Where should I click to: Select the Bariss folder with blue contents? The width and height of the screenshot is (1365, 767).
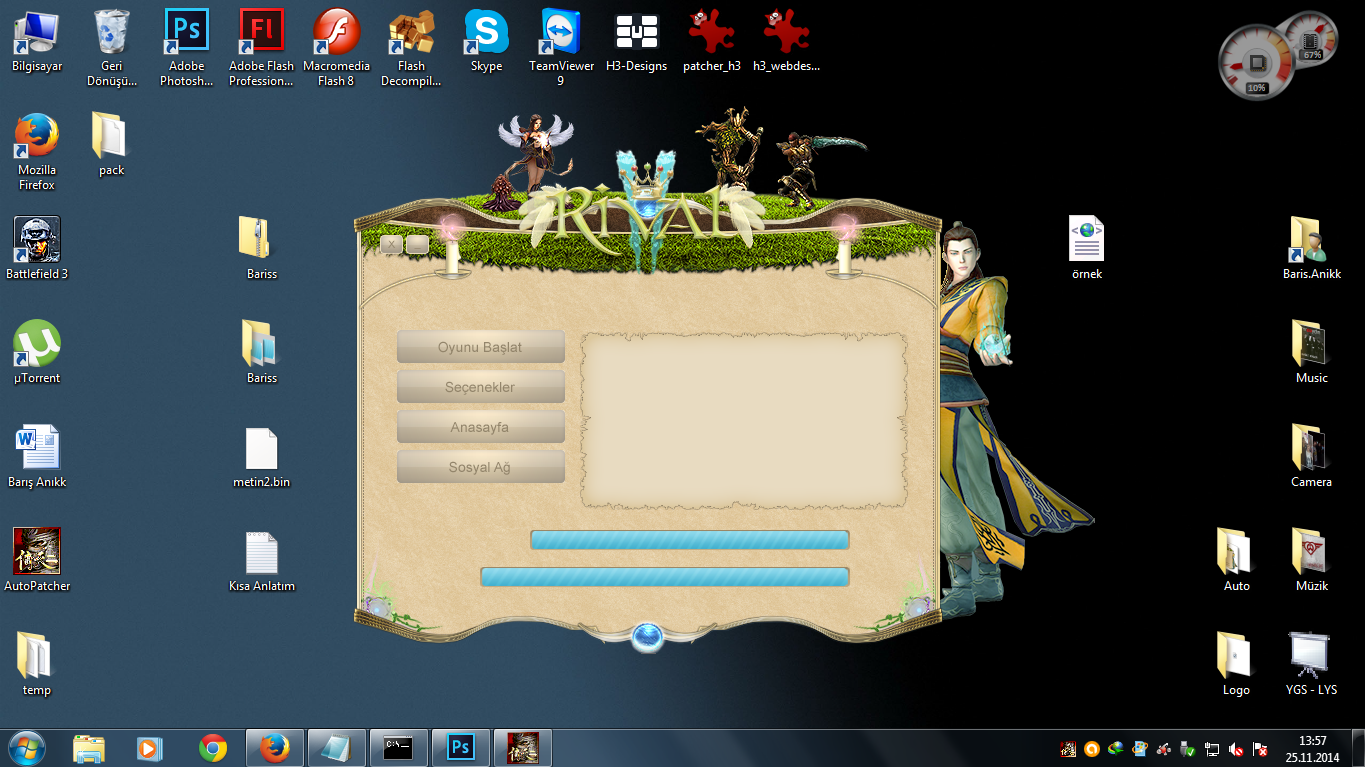(262, 353)
